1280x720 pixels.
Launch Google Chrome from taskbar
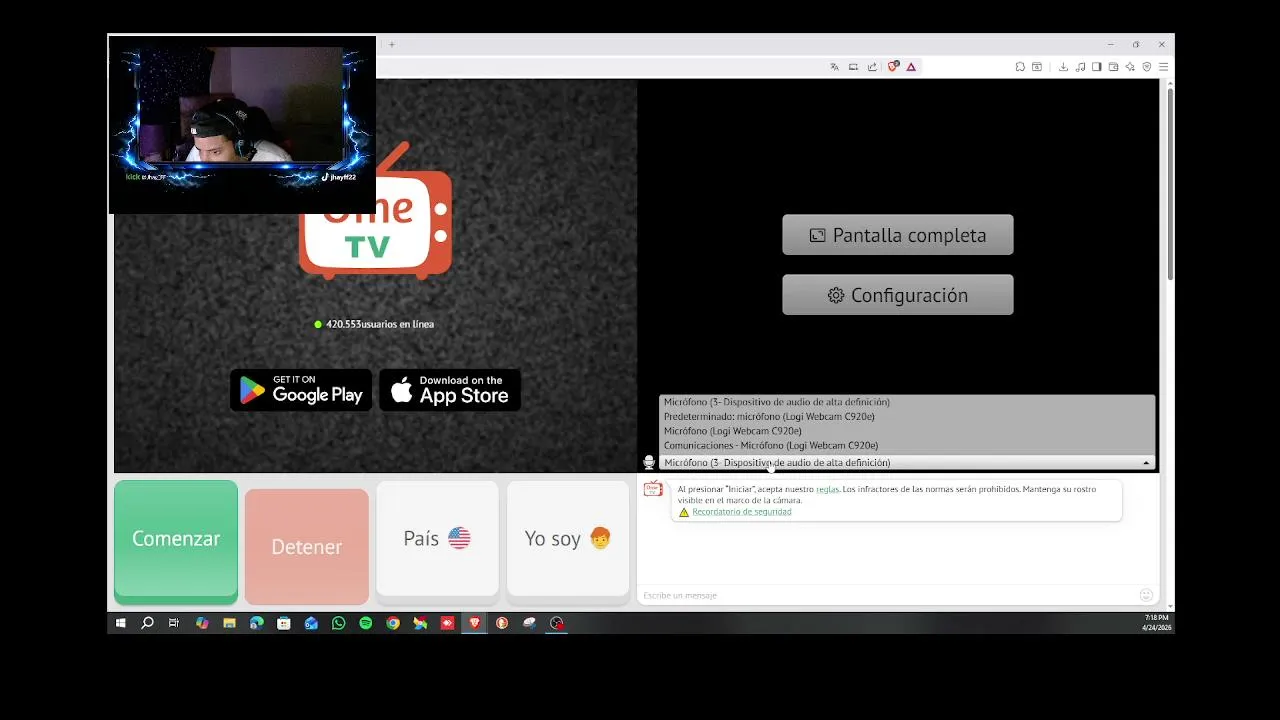click(x=393, y=623)
